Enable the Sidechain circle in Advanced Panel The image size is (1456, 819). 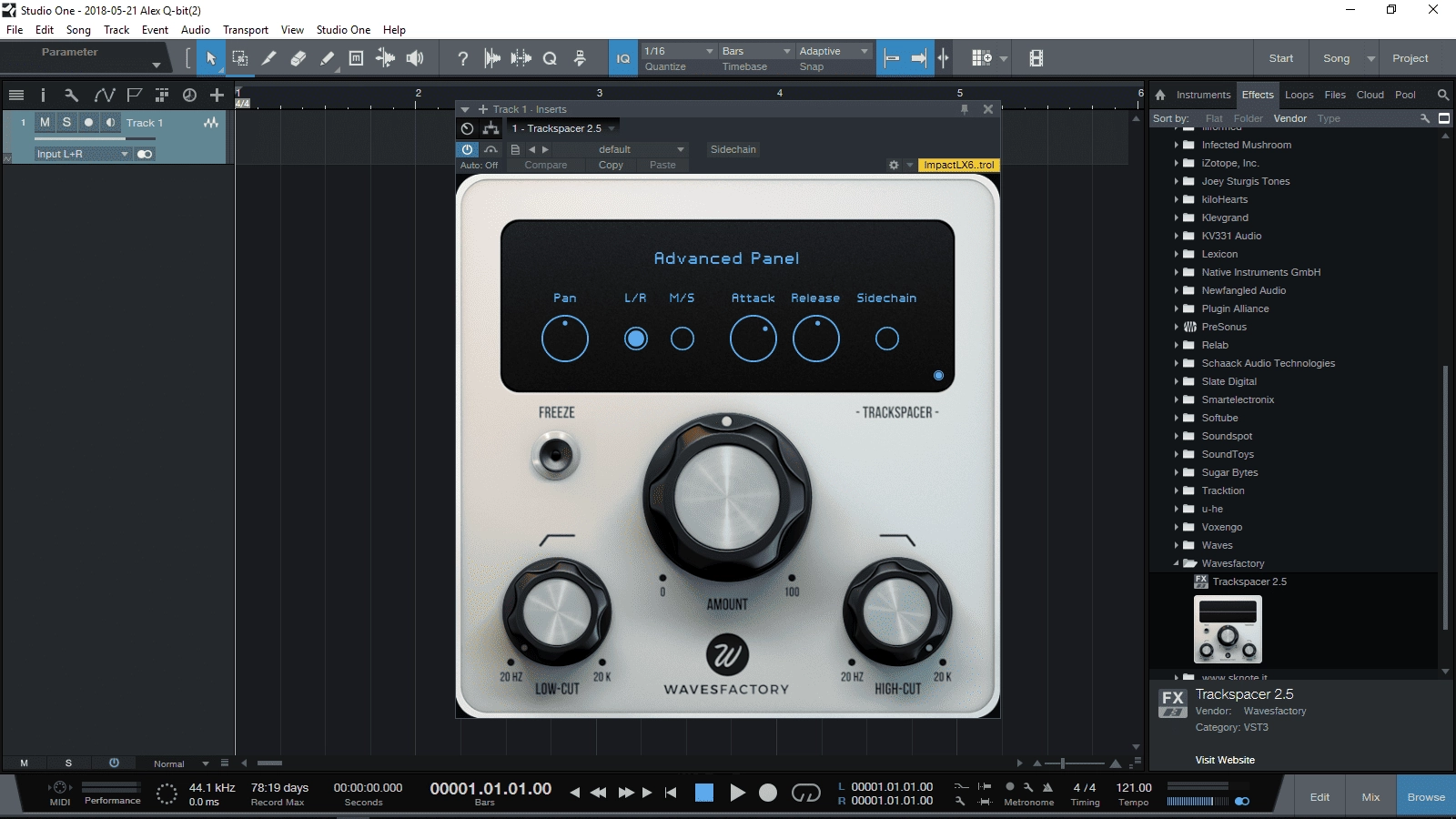pyautogui.click(x=887, y=339)
